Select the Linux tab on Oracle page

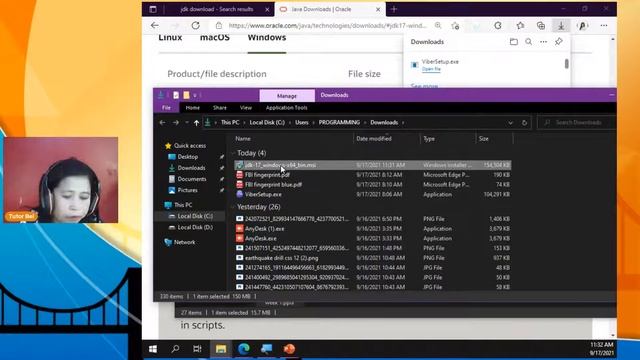click(x=170, y=38)
